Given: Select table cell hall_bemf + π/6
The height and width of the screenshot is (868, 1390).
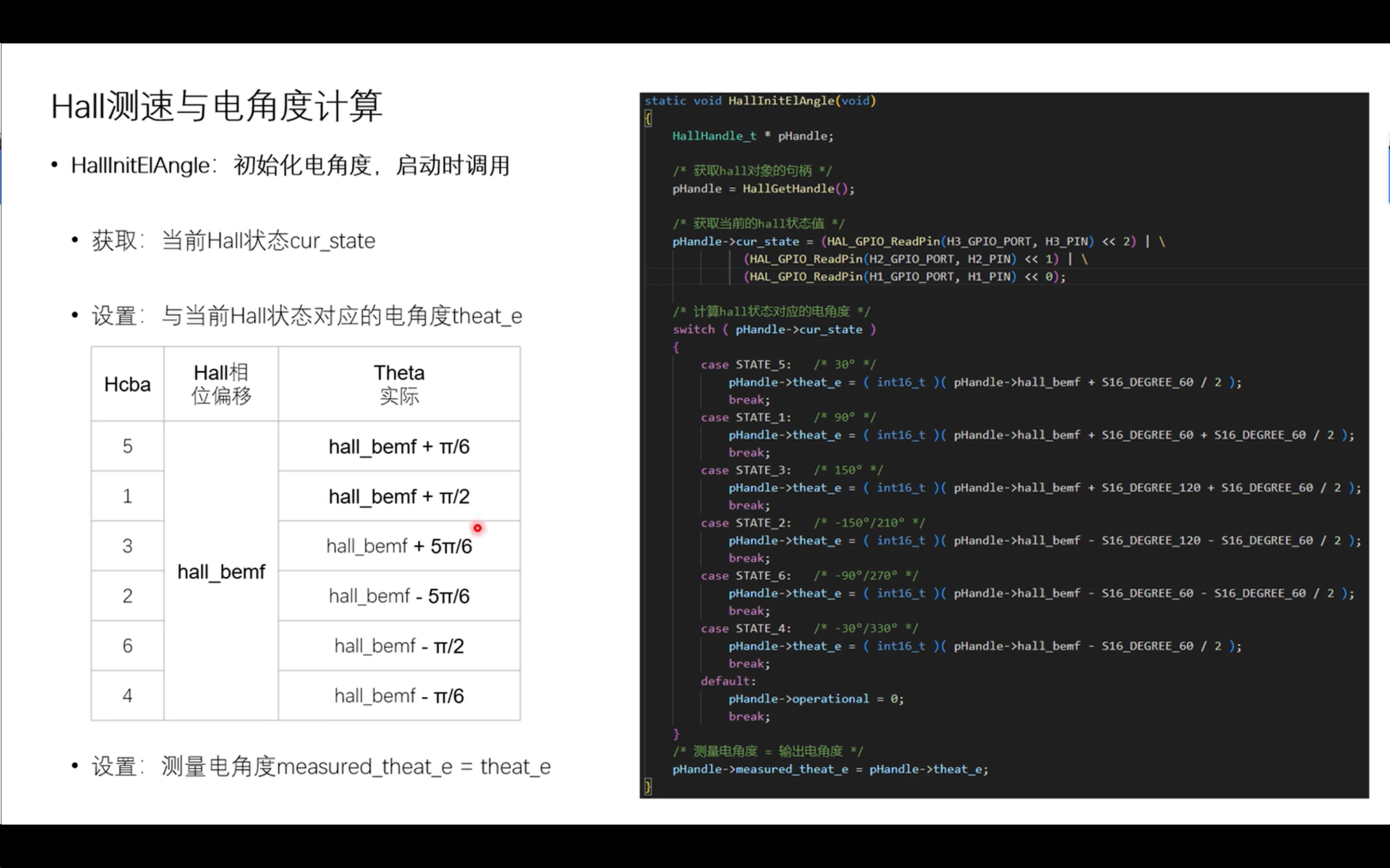Looking at the screenshot, I should coord(399,447).
